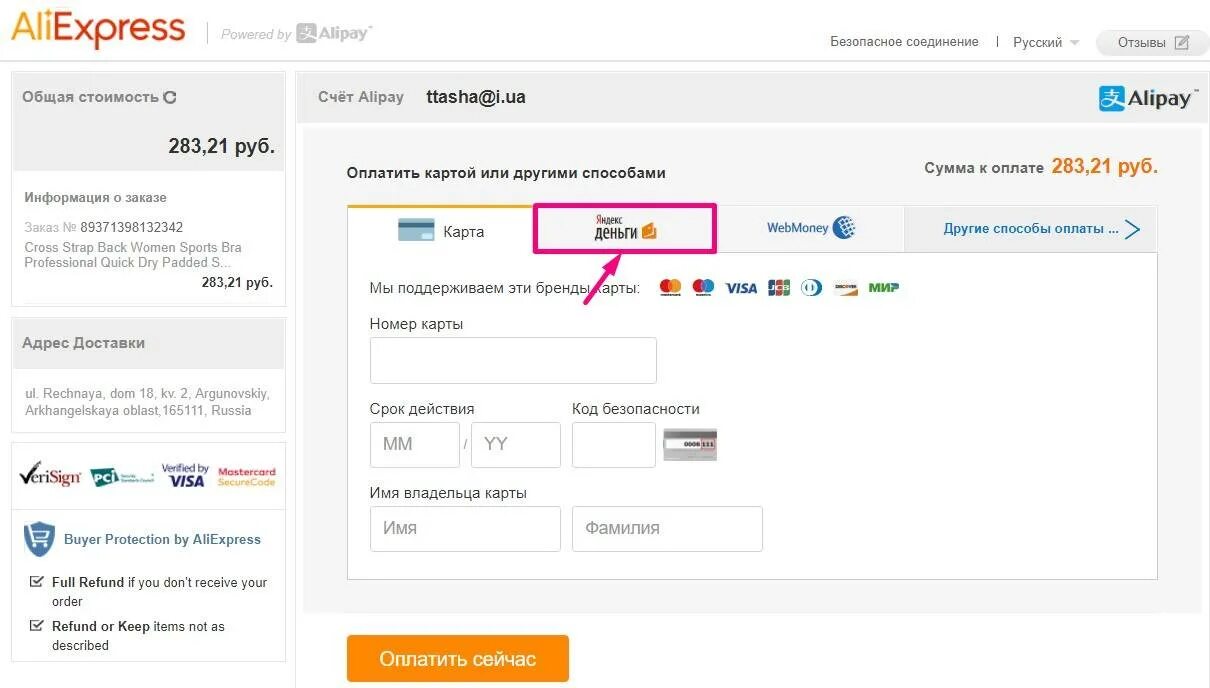Click the AliExpress logo
The width and height of the screenshot is (1210, 688).
tap(98, 29)
